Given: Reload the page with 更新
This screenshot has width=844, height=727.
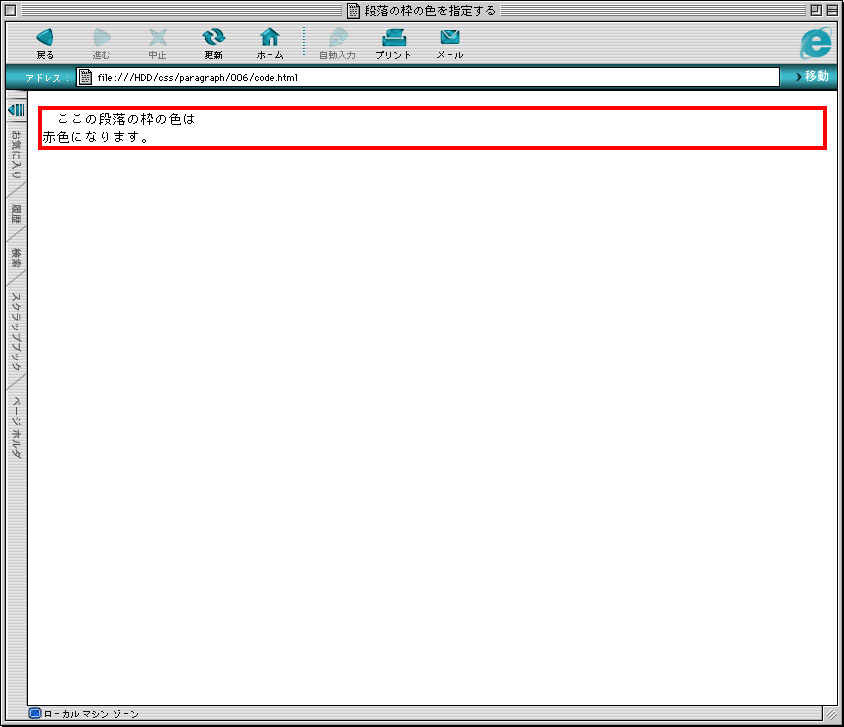Looking at the screenshot, I should pyautogui.click(x=213, y=43).
